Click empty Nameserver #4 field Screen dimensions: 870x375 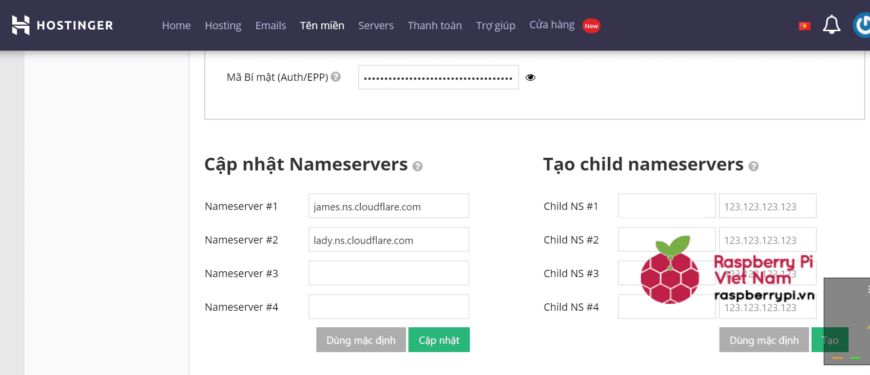tap(389, 307)
